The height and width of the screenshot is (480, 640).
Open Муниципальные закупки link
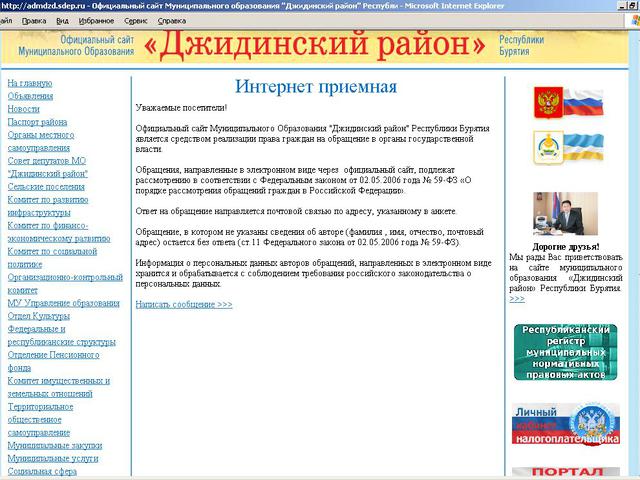point(55,446)
